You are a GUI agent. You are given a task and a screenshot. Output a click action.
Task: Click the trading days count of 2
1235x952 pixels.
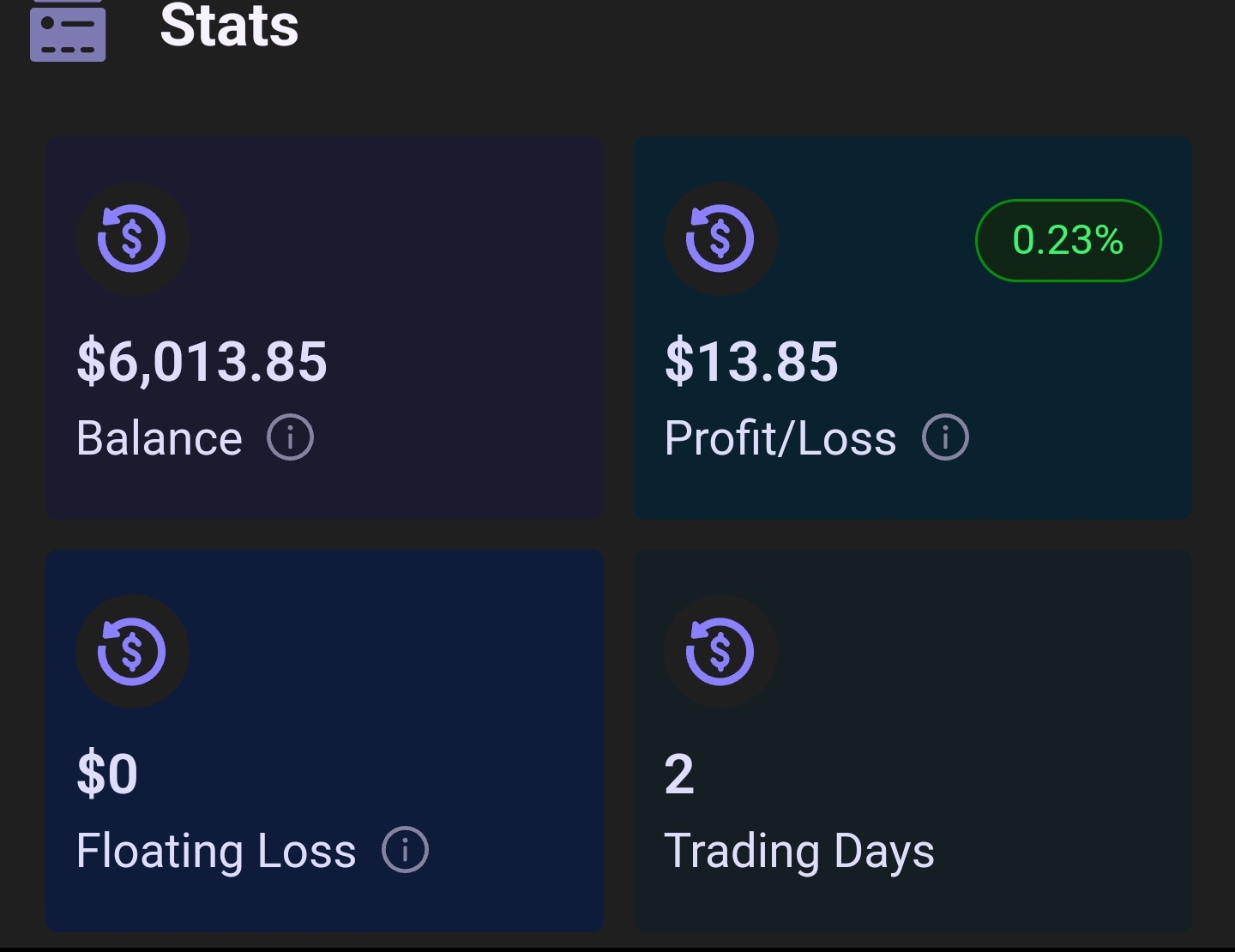(x=679, y=774)
